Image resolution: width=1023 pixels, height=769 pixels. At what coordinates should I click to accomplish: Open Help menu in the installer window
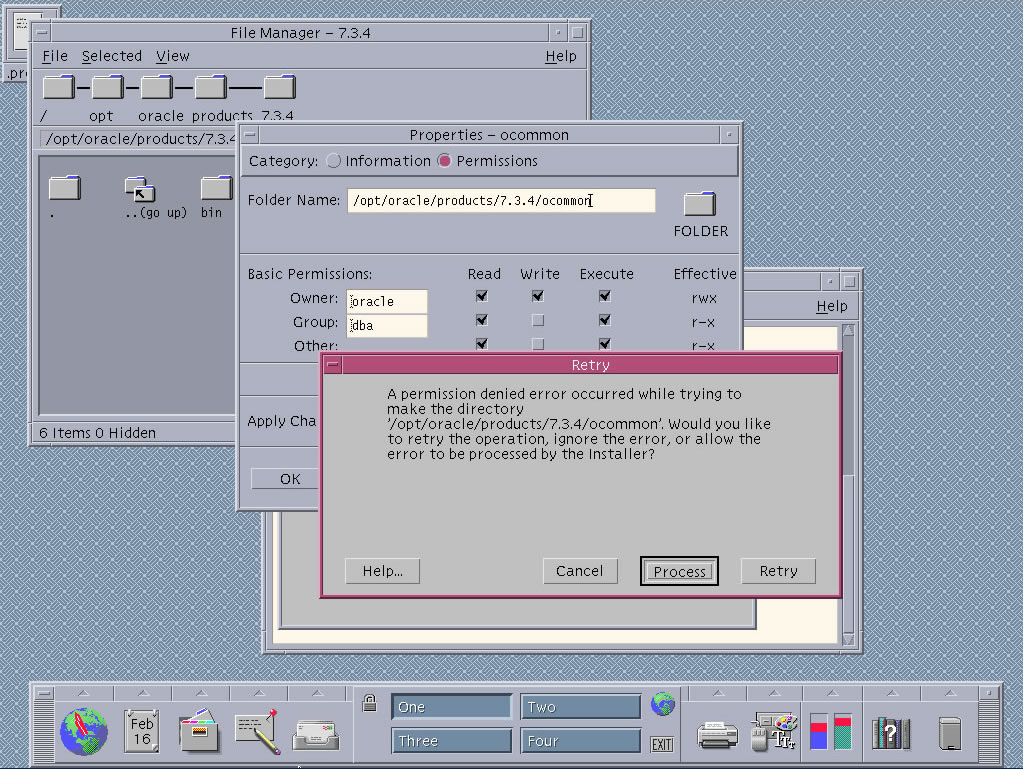832,306
